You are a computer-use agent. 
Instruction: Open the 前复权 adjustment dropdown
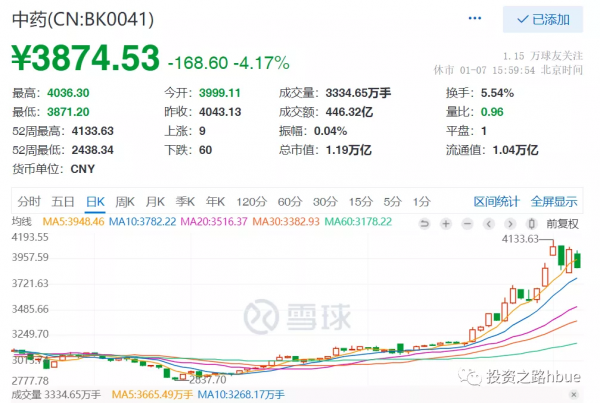click(562, 224)
